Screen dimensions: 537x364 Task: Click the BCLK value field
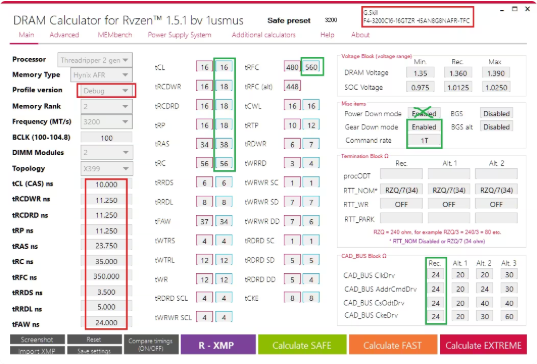tap(107, 138)
